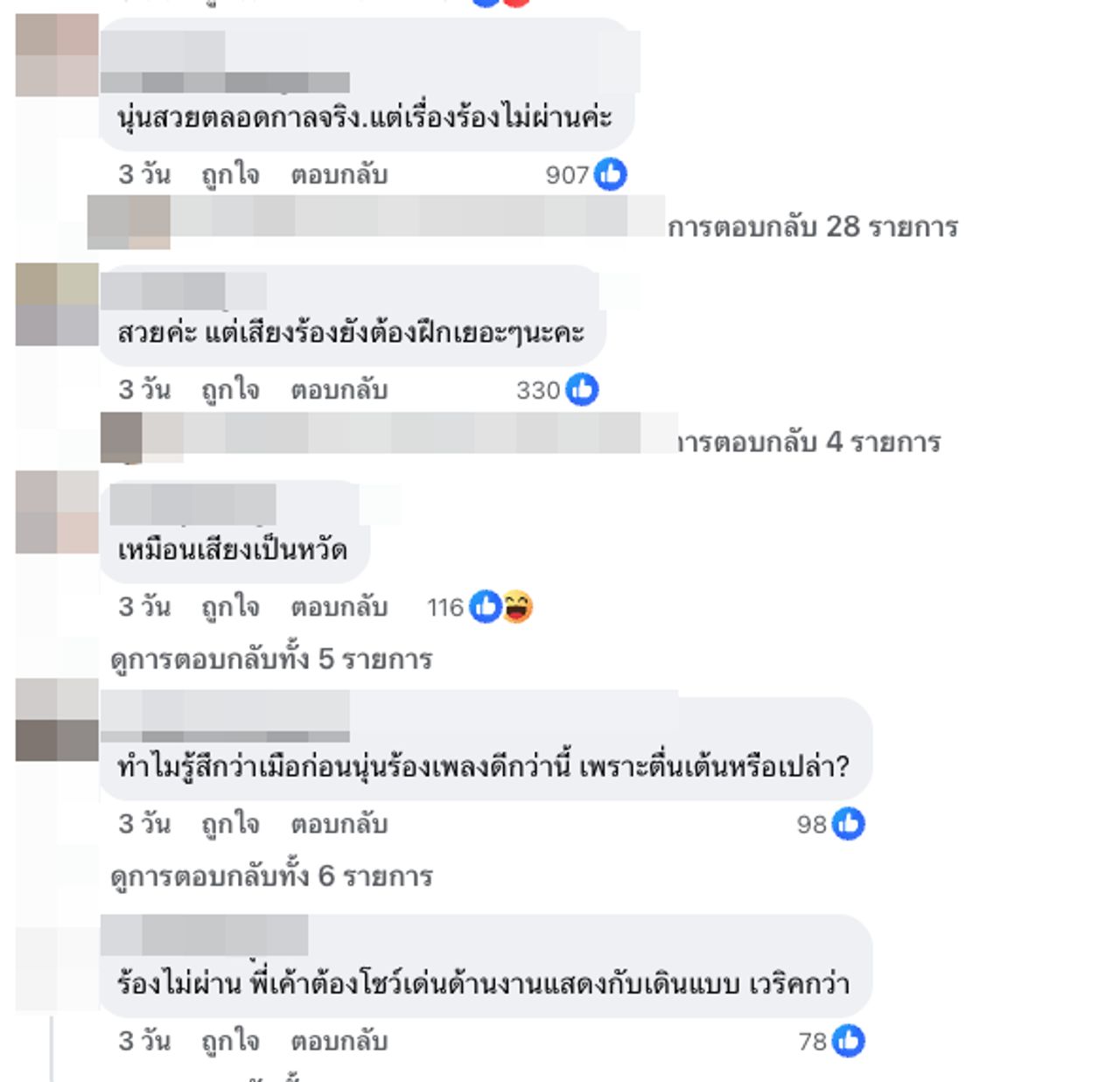Open avatar of the 'เหมือนเสียงเป็นหวัด' commenter
Image resolution: width=1120 pixels, height=1082 pixels.
(57, 512)
